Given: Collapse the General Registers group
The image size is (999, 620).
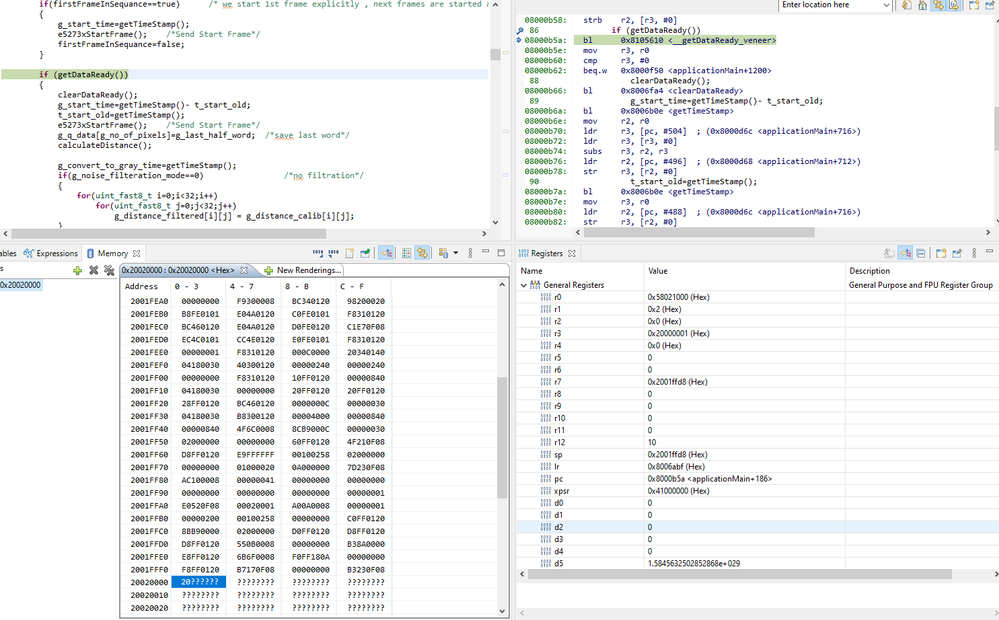Looking at the screenshot, I should point(524,285).
